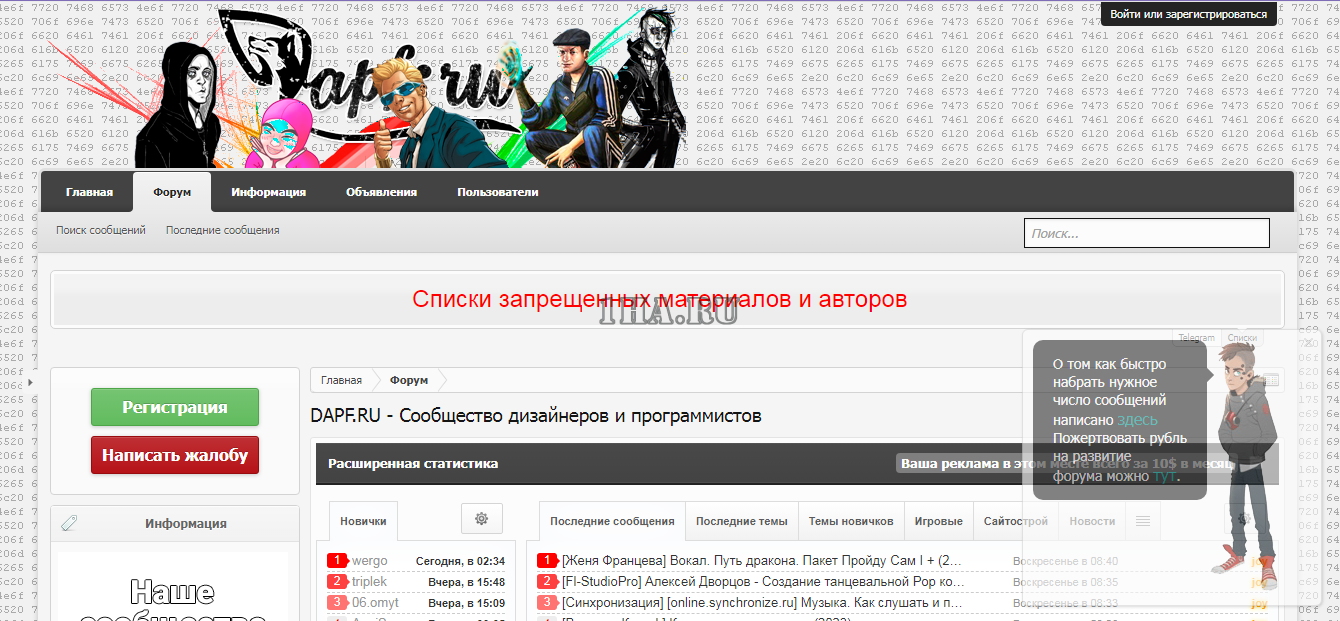Open the list menu icon after the Новости tab
Viewport: 1340px width, 621px height.
(x=1143, y=521)
